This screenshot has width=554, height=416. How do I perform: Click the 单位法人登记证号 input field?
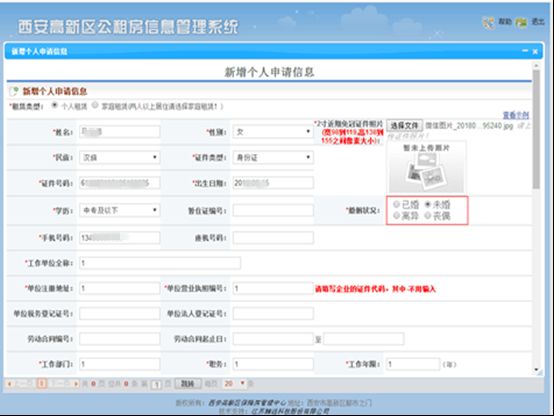pyautogui.click(x=273, y=314)
